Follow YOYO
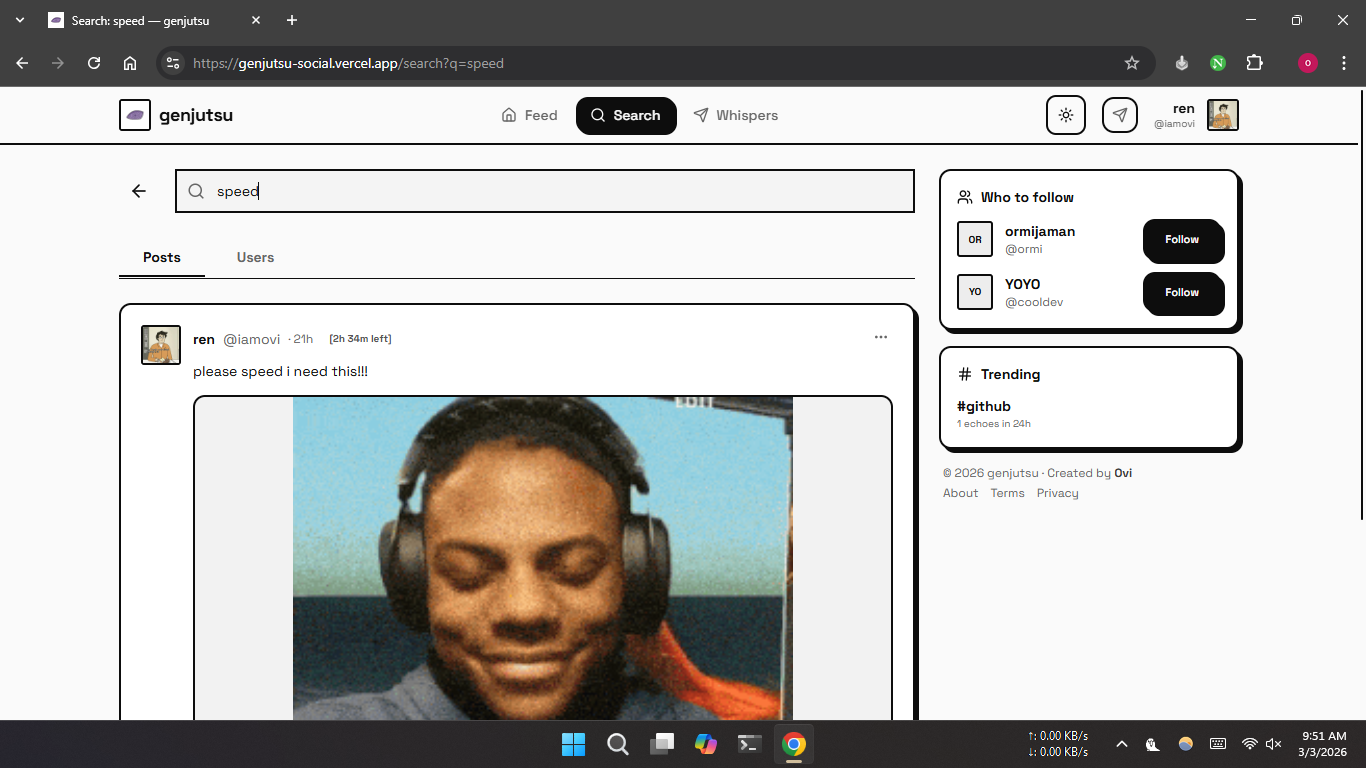 [x=1182, y=293]
